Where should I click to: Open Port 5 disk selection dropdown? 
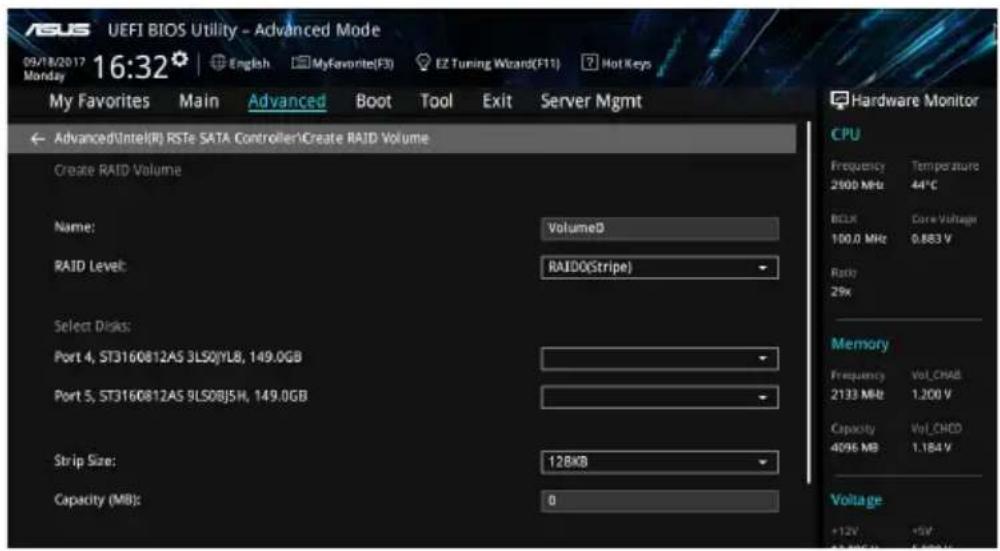coord(659,397)
